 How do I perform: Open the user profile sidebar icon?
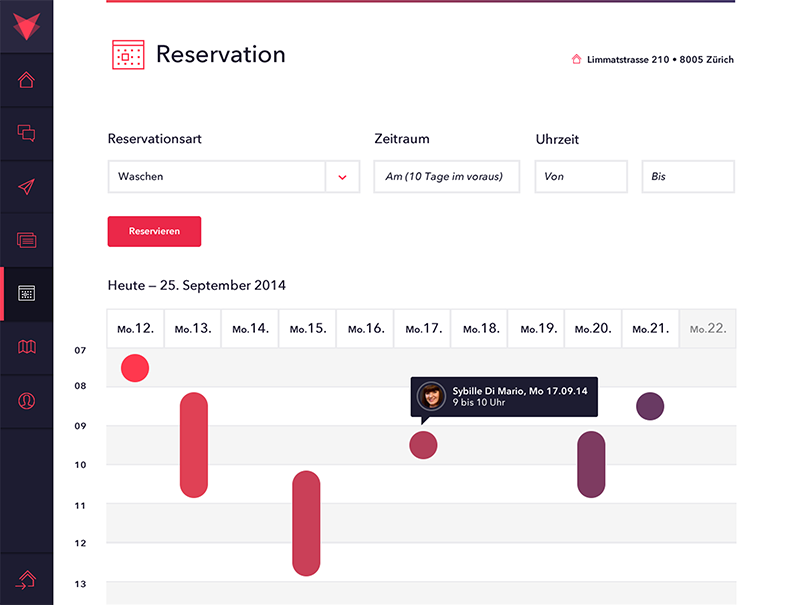(x=26, y=401)
